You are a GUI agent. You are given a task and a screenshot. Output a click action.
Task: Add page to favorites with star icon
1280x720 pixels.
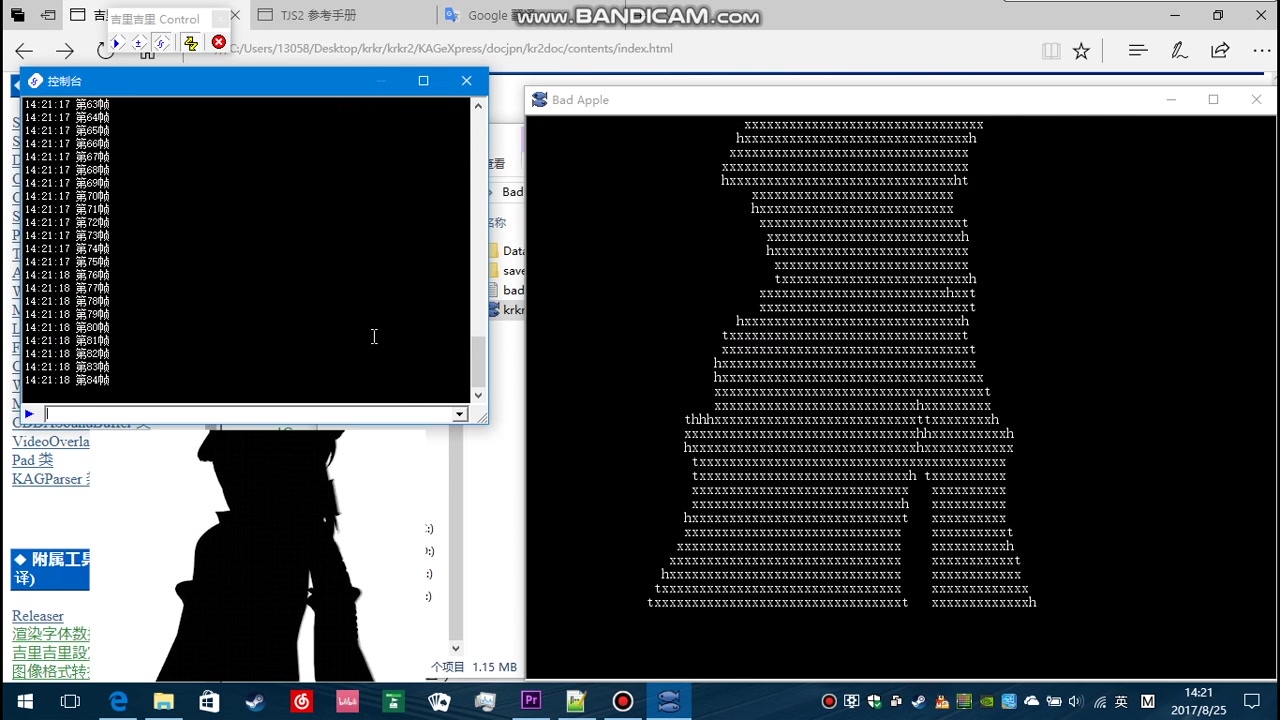(x=1081, y=50)
